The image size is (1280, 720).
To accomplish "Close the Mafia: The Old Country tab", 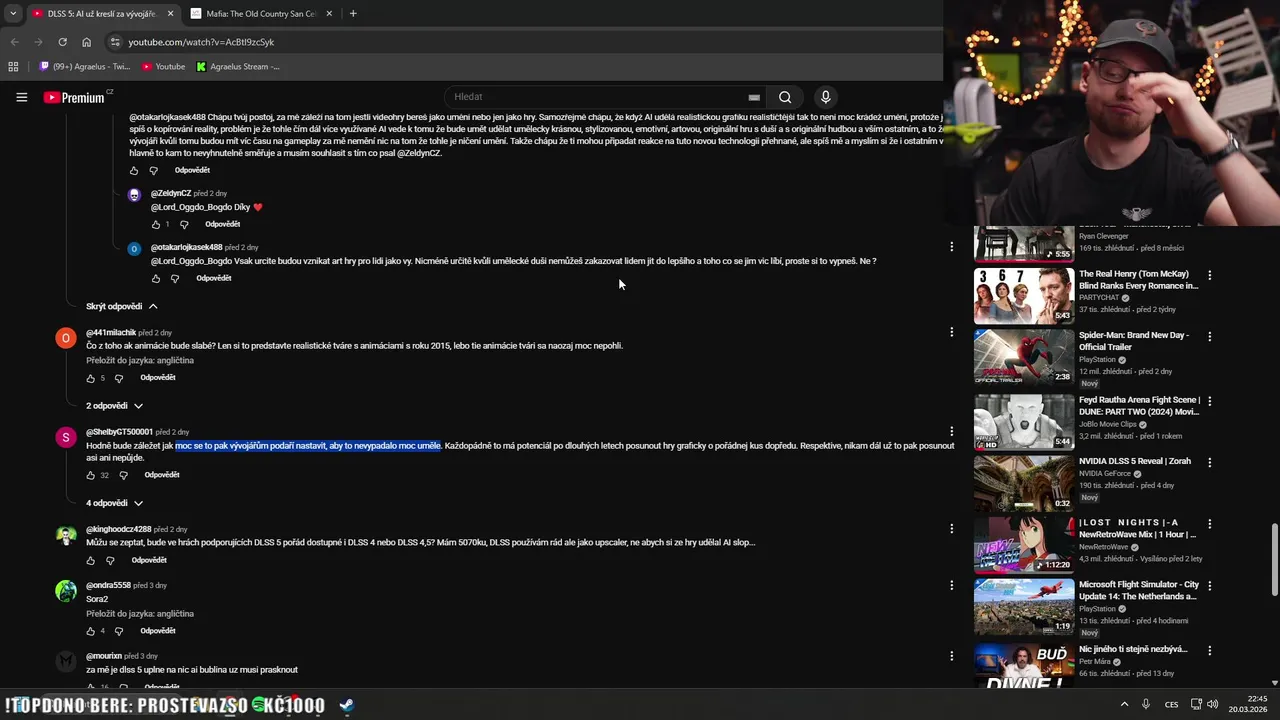I will click(328, 14).
